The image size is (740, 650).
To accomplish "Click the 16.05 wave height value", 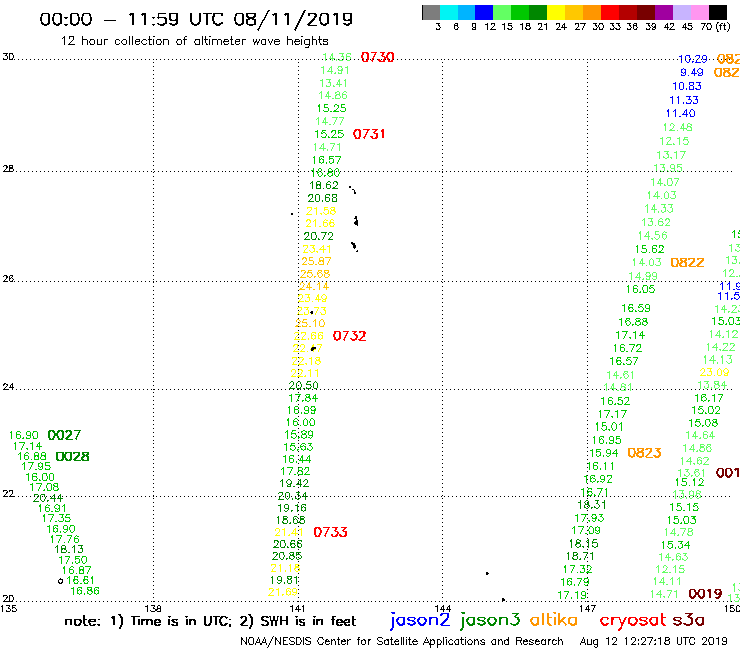I will tap(640, 289).
